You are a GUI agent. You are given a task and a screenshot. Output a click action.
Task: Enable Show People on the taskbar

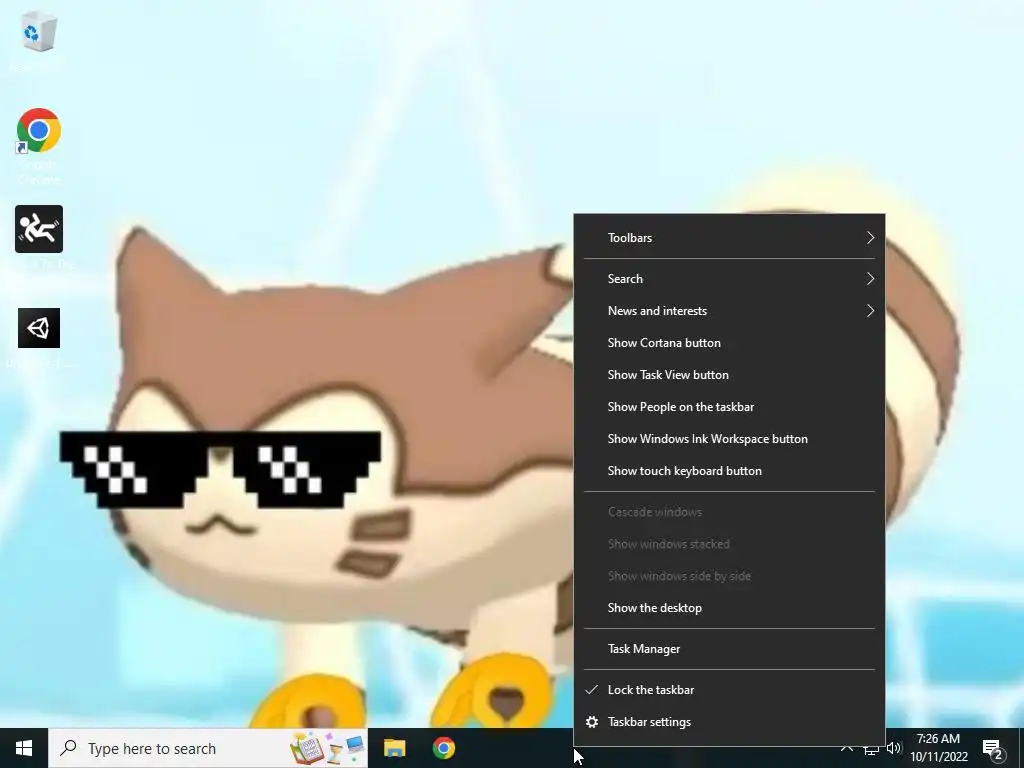pos(729,407)
